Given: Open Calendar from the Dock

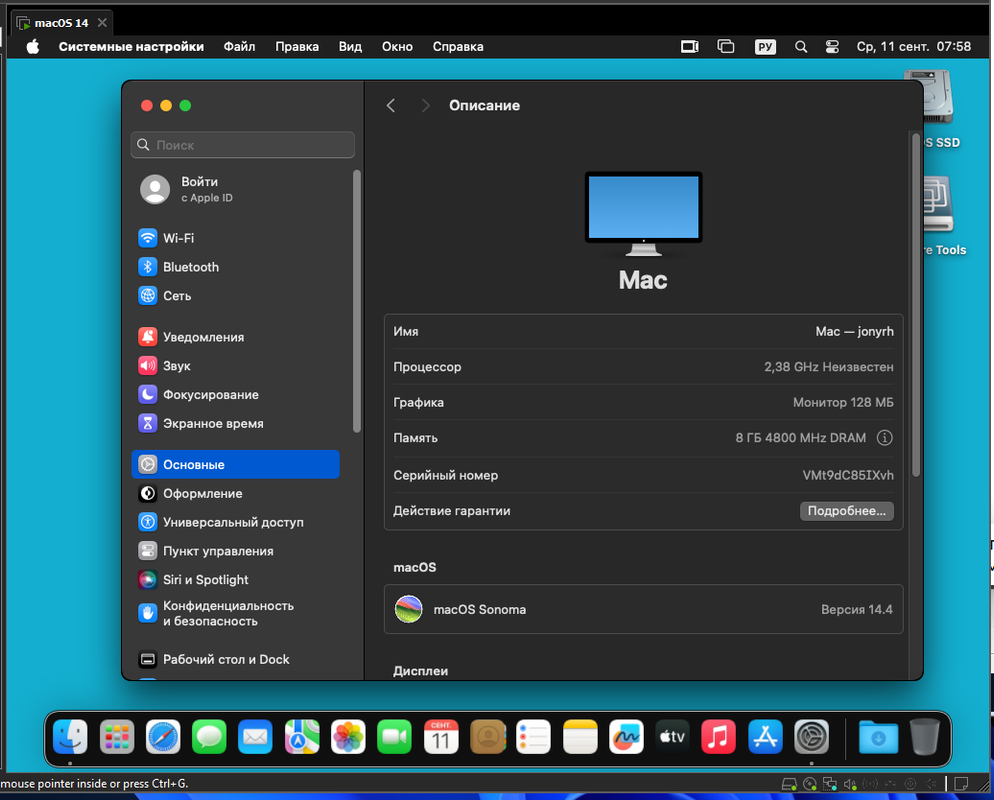Looking at the screenshot, I should 441,737.
